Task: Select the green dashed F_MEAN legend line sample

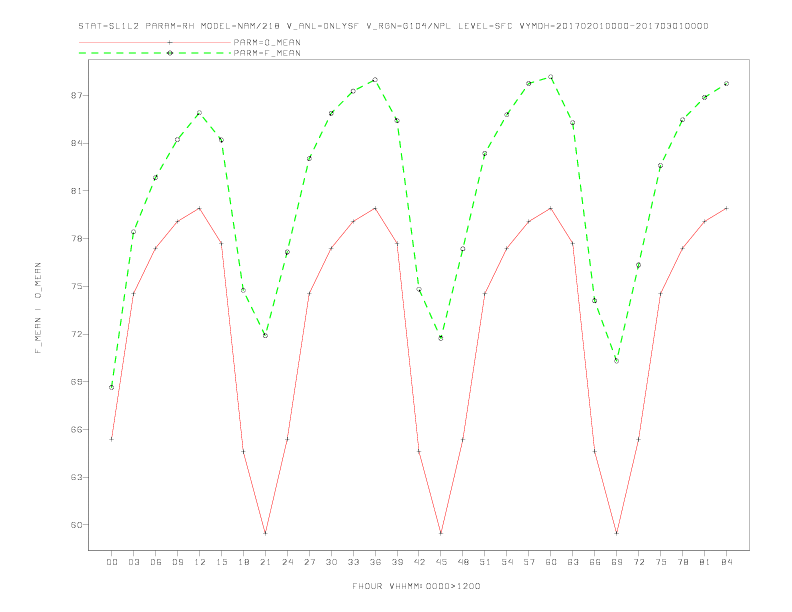Action: click(155, 53)
